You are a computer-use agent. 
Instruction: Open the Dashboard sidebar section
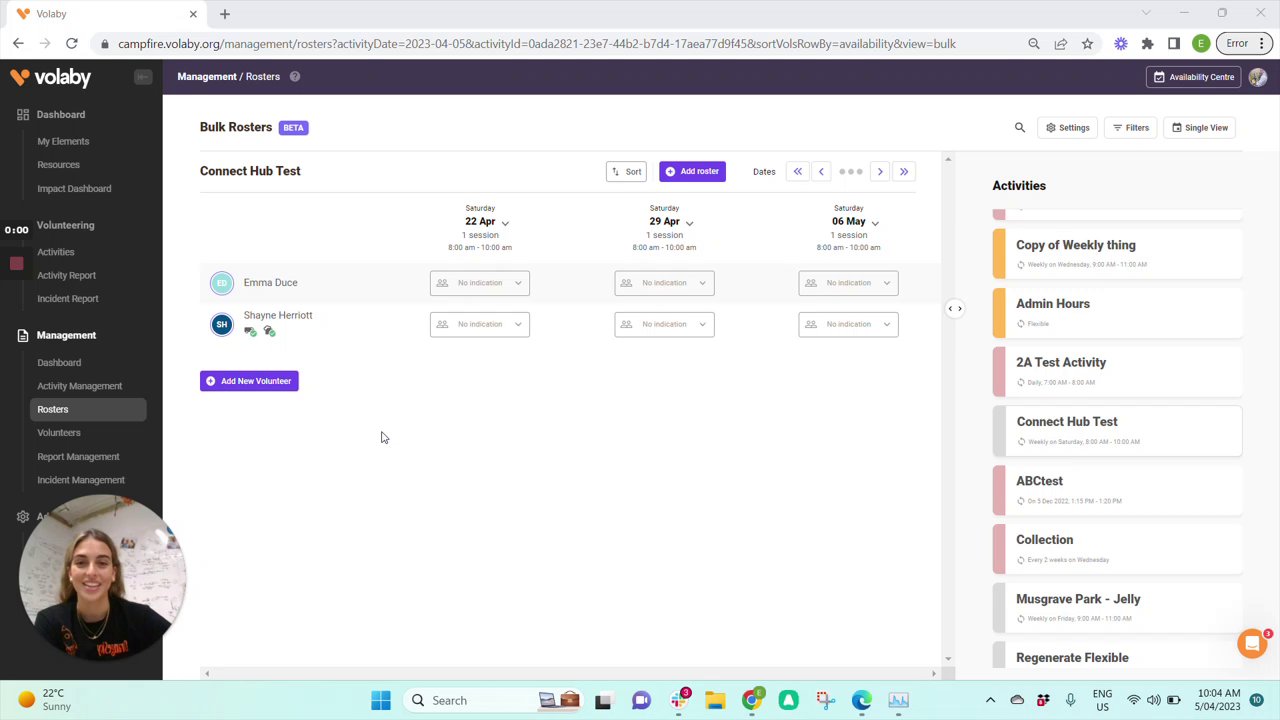click(x=61, y=114)
